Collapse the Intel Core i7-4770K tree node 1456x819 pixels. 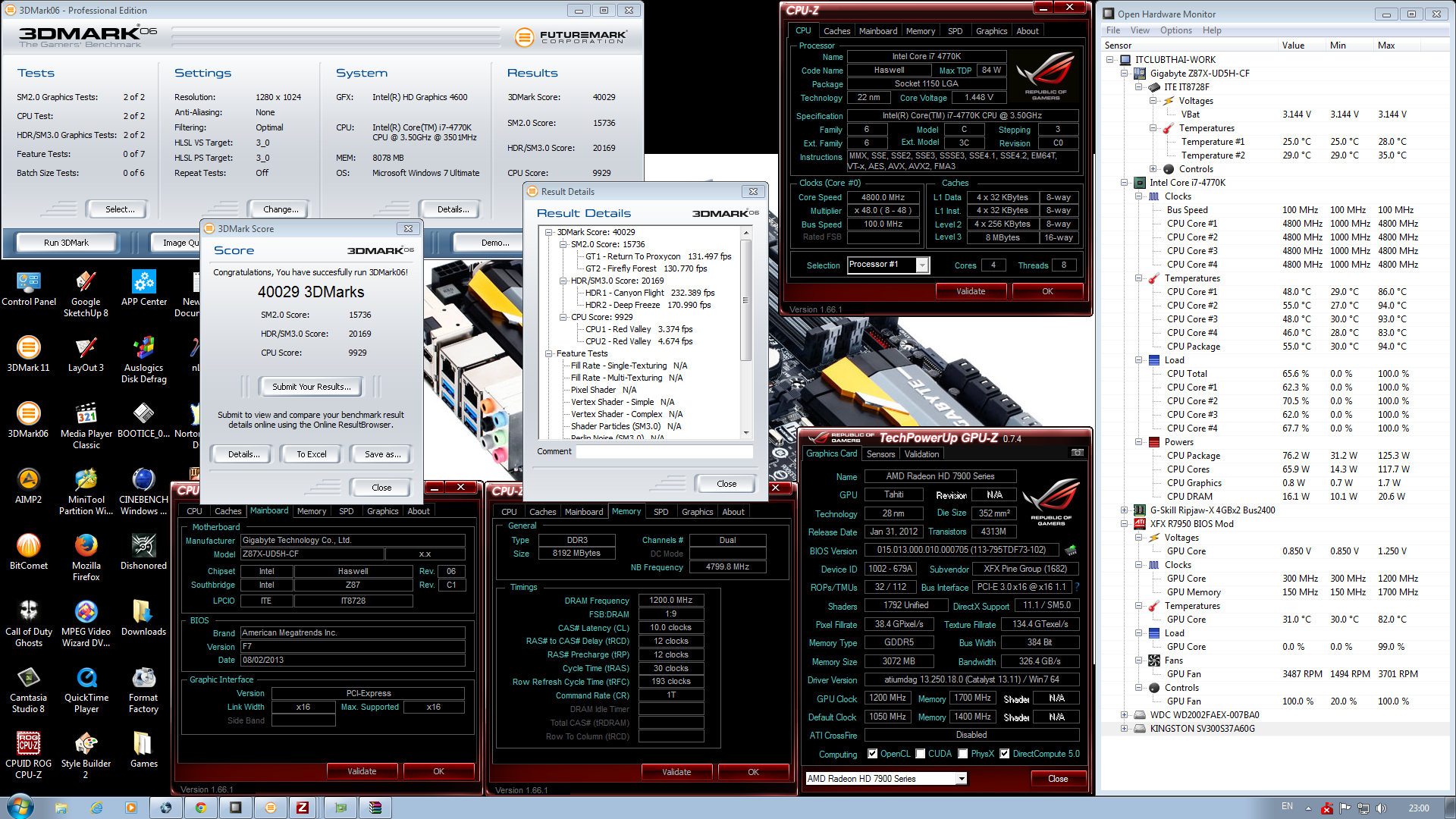(1125, 183)
